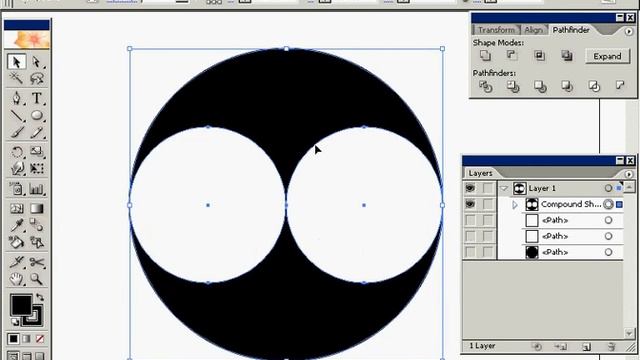Select the Live Paint Bucket tool
Screen dimensions: 640x360
(x=16, y=242)
